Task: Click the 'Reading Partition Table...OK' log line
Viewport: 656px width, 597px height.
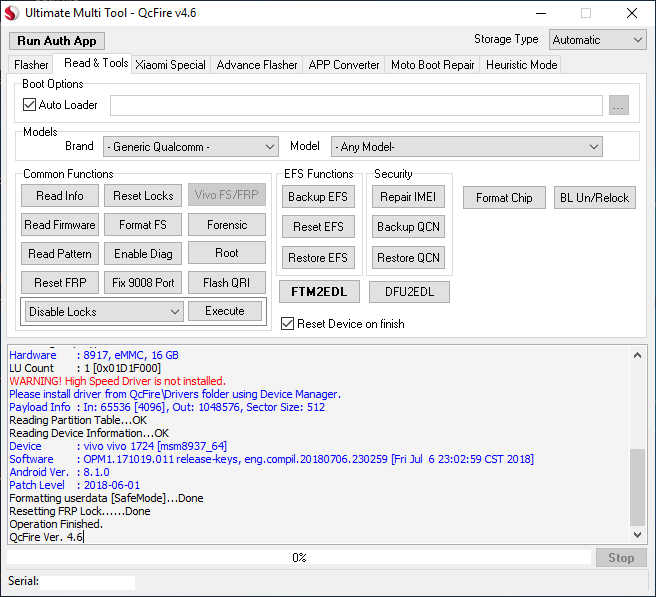Action: coord(78,420)
